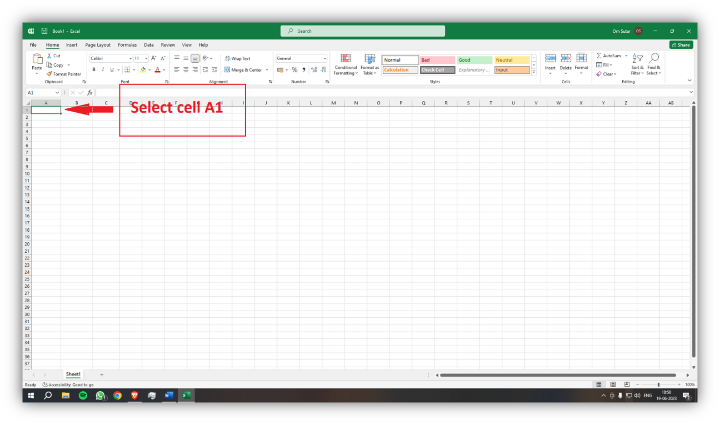Open Sort & Filter
This screenshot has width=720, height=425.
[x=637, y=64]
